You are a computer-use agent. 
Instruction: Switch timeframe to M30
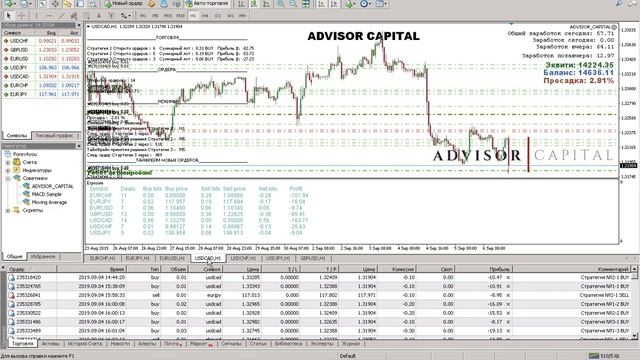pos(180,16)
